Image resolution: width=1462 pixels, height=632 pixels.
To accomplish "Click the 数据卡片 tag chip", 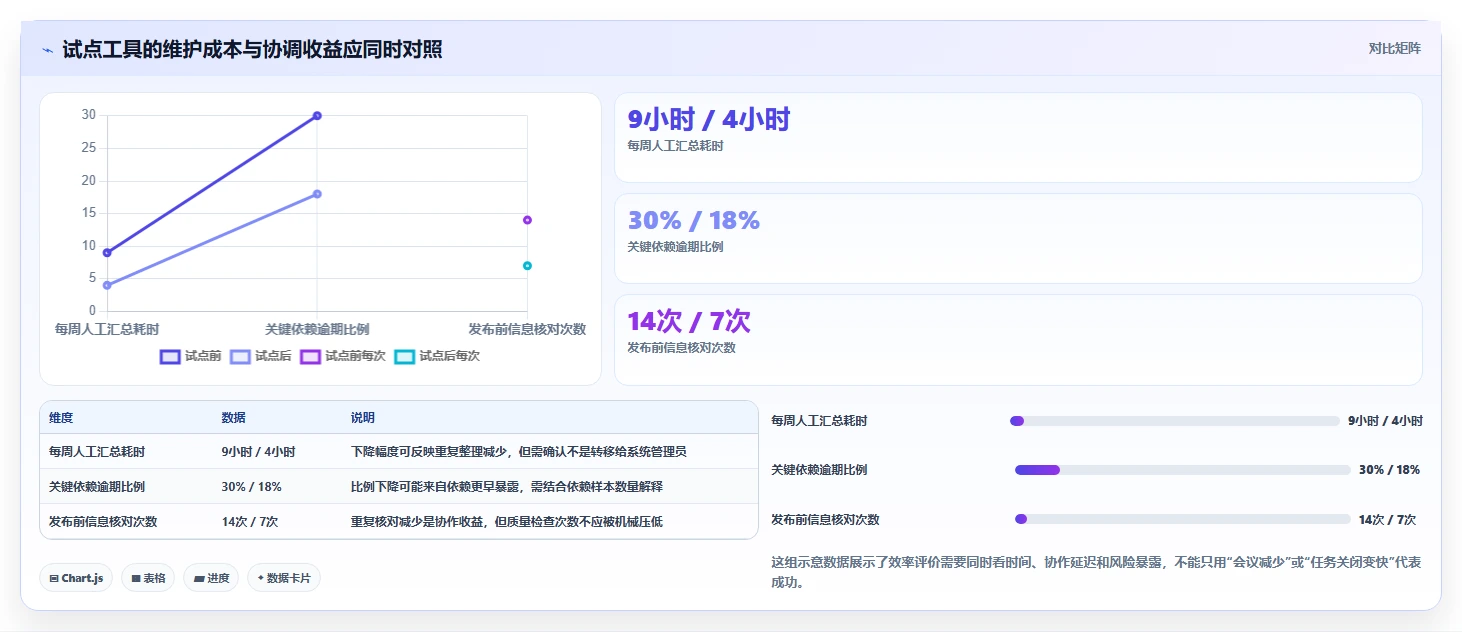I will coord(284,578).
